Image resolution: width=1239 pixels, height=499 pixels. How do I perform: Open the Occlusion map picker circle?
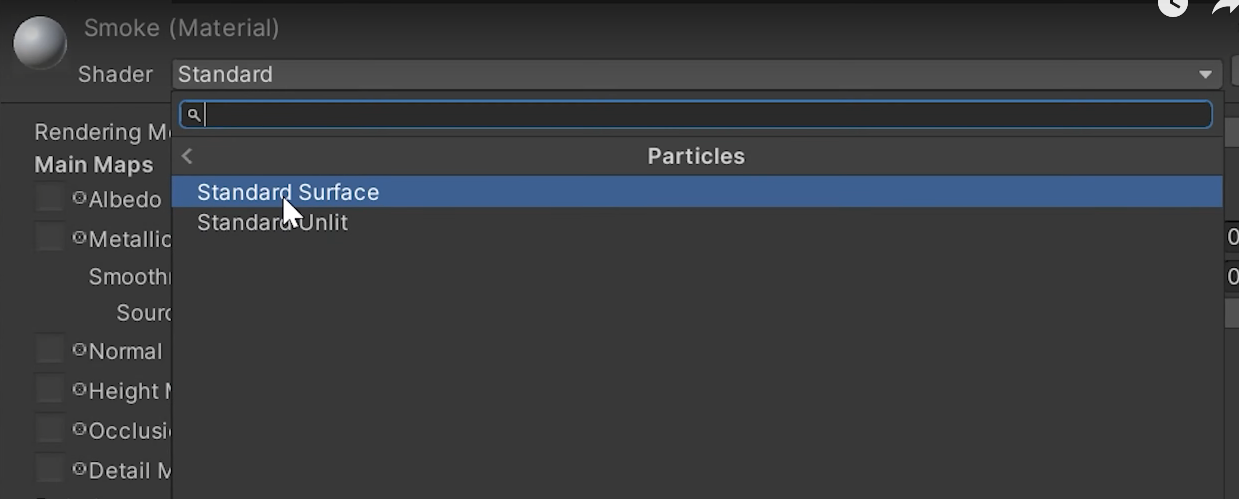point(80,430)
